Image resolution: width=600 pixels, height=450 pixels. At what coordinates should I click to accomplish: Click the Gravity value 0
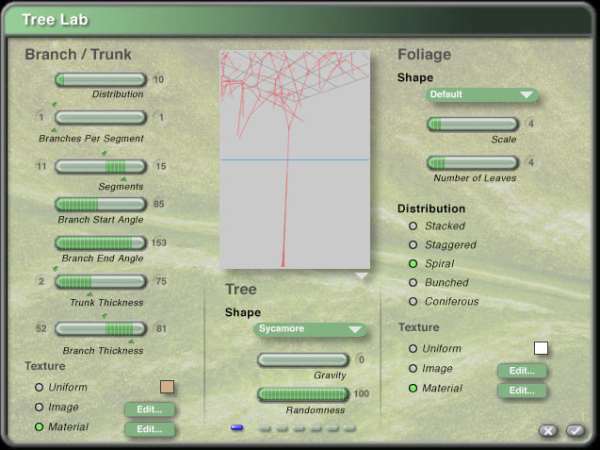coord(361,360)
